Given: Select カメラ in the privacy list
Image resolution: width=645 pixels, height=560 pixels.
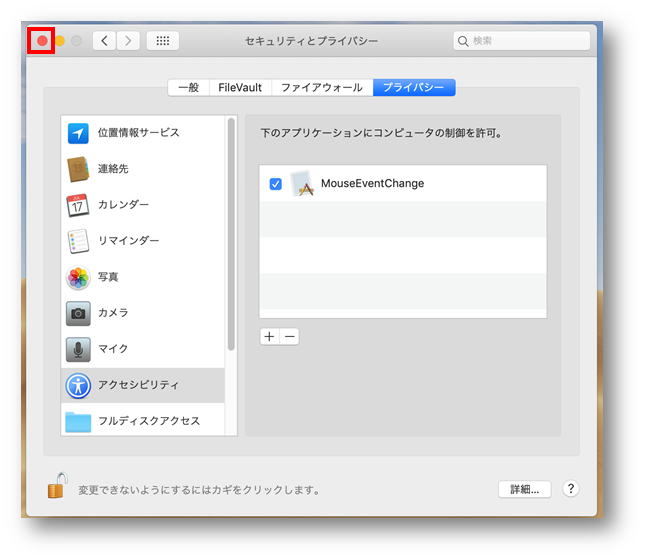Looking at the screenshot, I should 143,314.
